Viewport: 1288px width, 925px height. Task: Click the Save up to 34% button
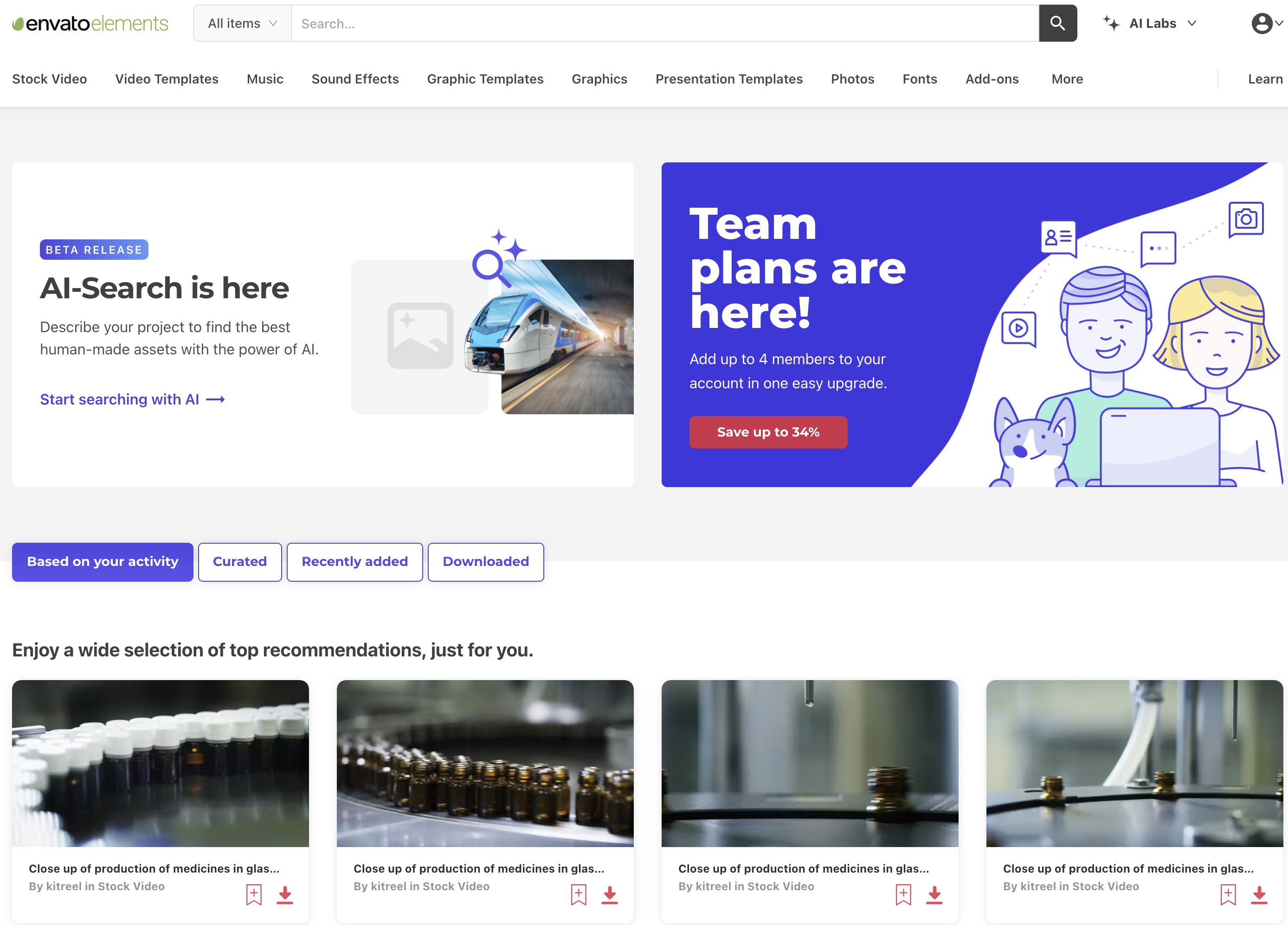pyautogui.click(x=768, y=432)
